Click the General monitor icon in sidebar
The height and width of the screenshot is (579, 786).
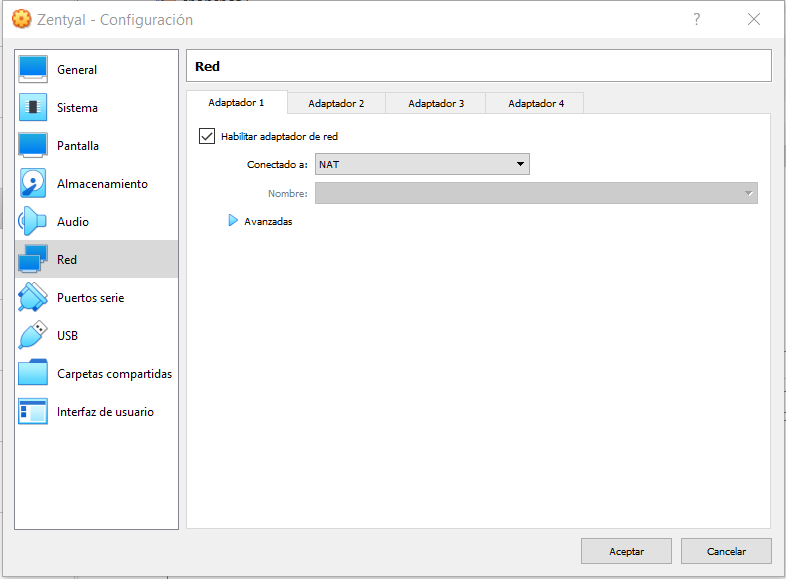[x=33, y=69]
